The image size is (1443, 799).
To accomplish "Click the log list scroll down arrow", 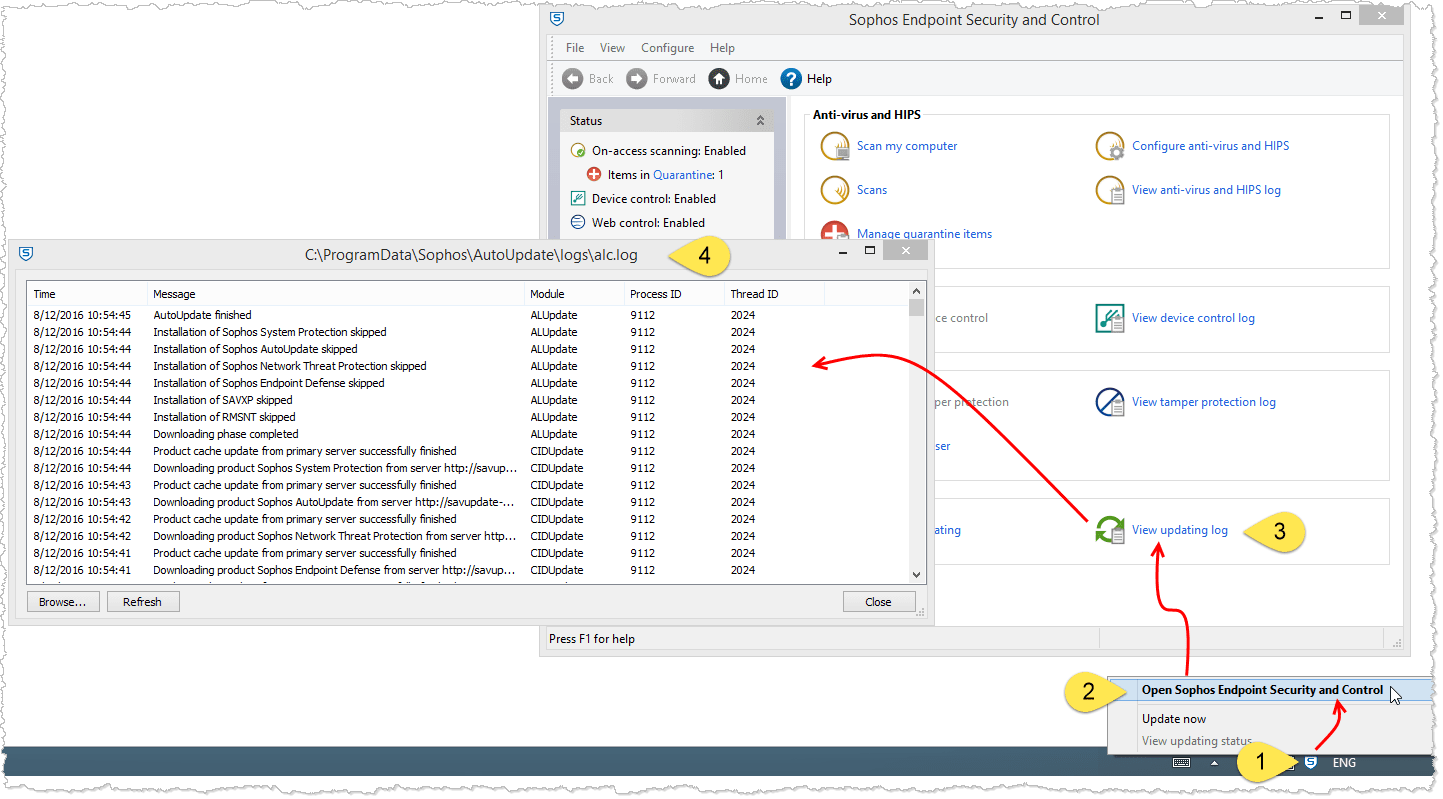I will pos(917,575).
